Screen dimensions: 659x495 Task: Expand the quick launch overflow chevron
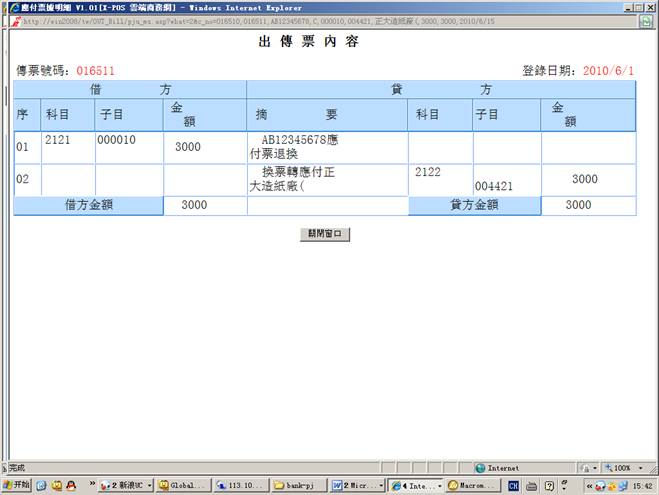point(92,485)
